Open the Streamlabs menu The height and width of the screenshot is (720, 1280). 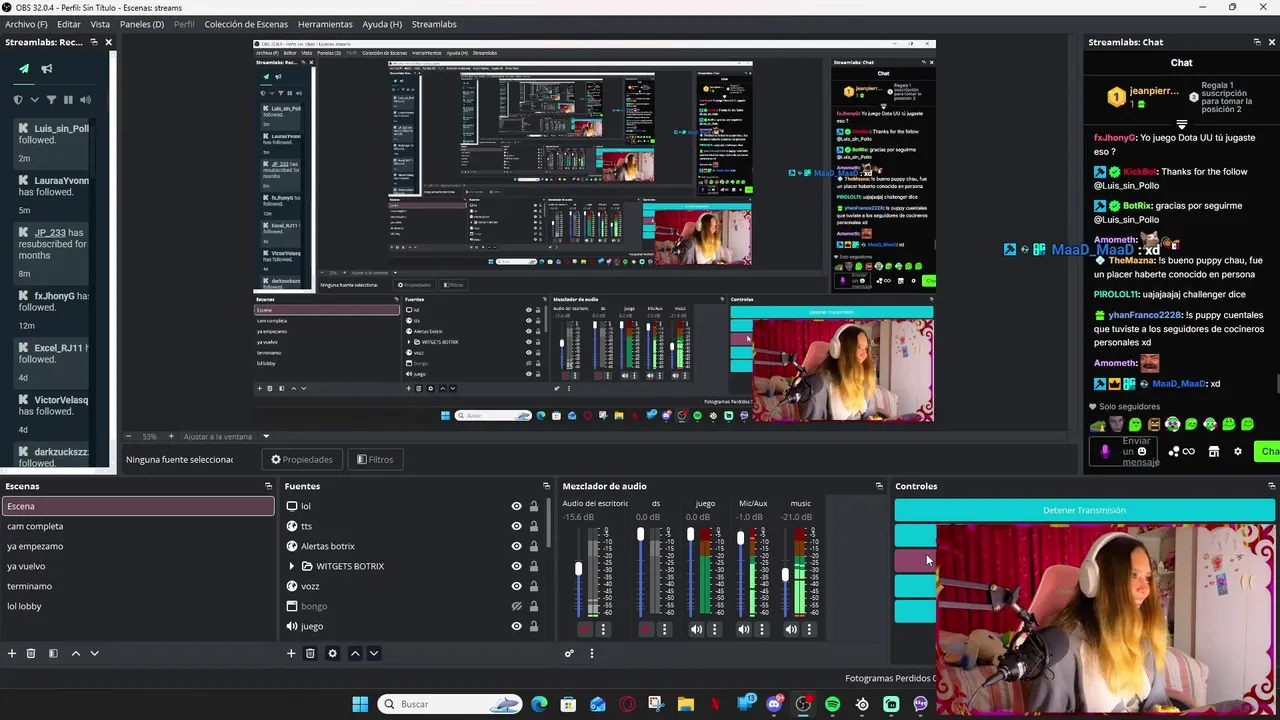click(x=434, y=24)
